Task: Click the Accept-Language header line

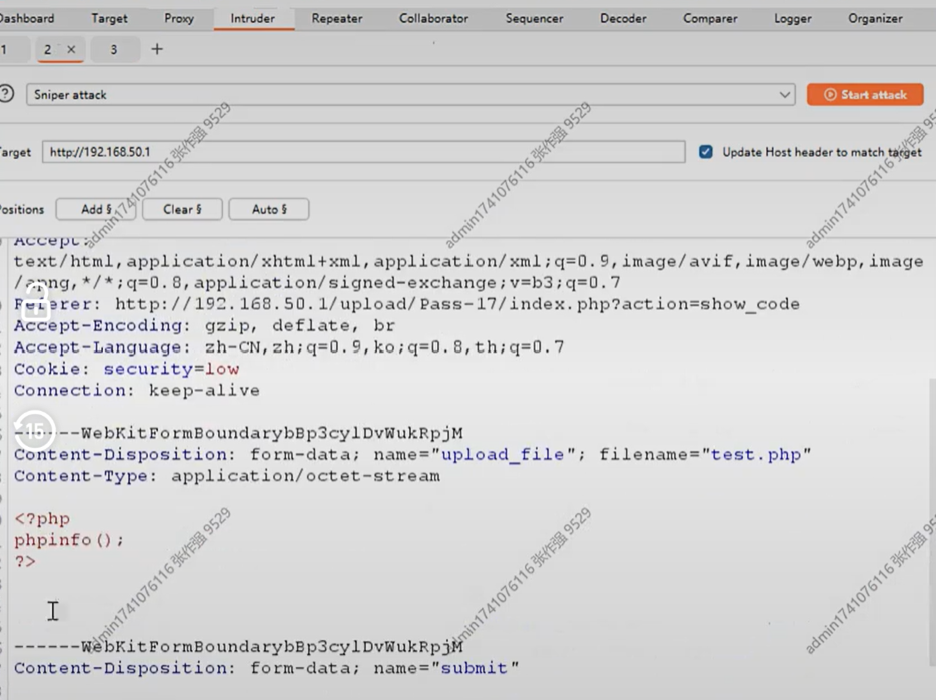Action: (x=289, y=347)
